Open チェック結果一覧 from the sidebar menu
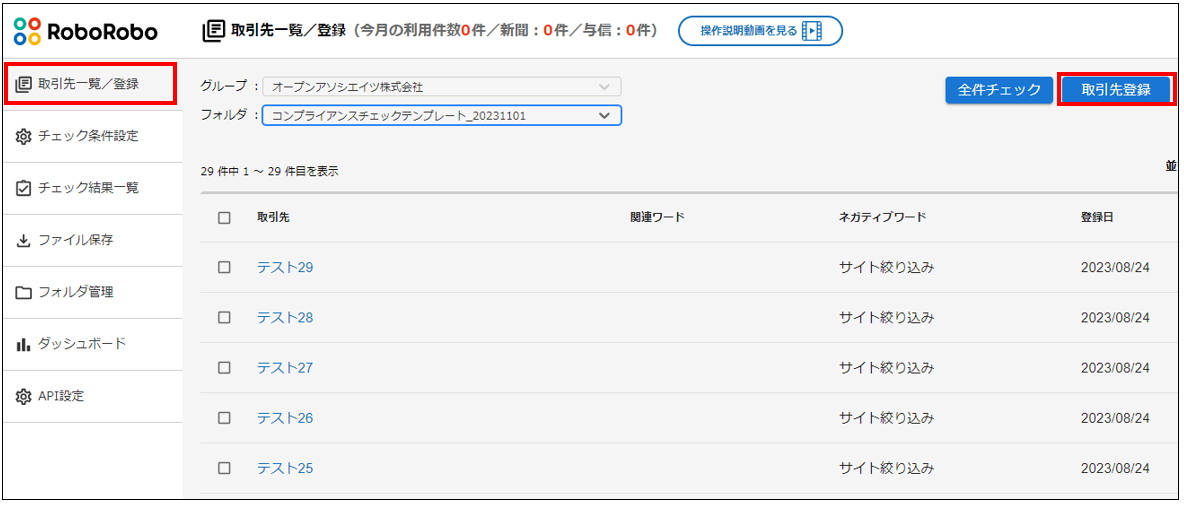Viewport: 1184px width, 505px height. (88, 188)
